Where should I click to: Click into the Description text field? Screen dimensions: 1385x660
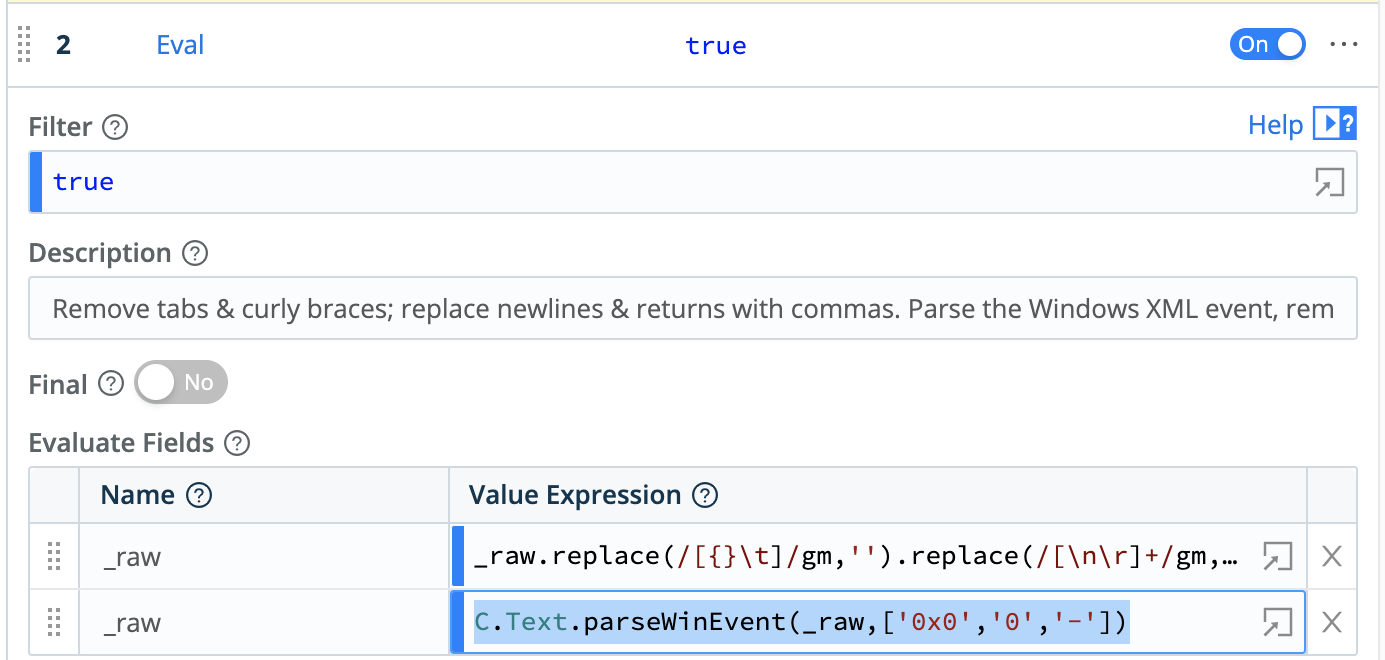coord(692,308)
